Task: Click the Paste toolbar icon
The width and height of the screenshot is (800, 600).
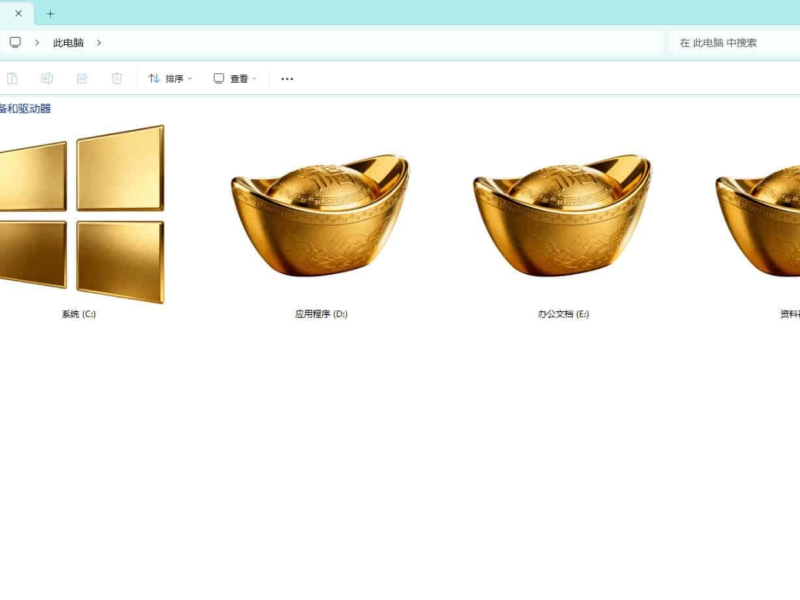Action: [x=12, y=78]
